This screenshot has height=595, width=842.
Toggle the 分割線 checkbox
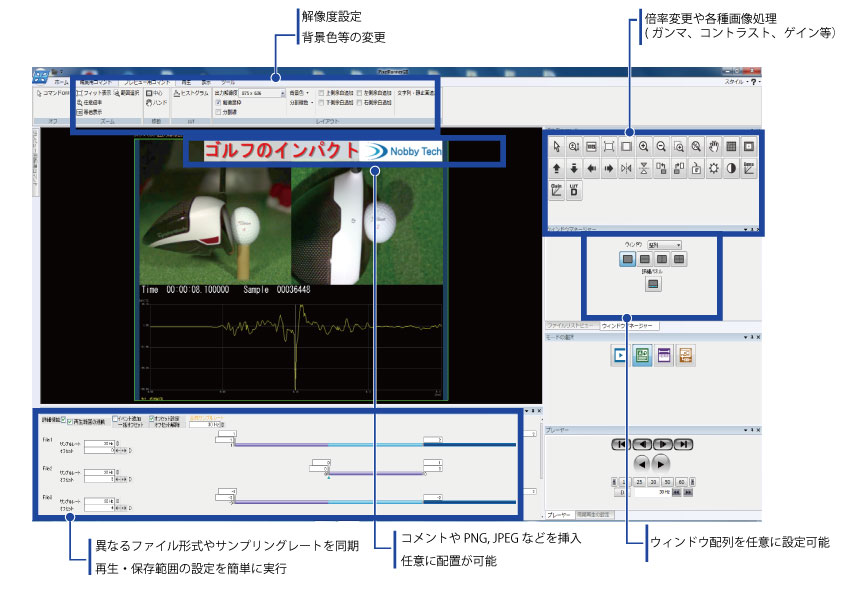pyautogui.click(x=218, y=112)
